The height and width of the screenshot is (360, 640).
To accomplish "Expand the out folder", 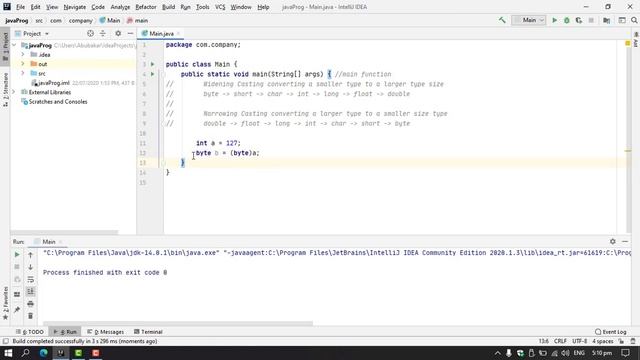I will [x=23, y=64].
